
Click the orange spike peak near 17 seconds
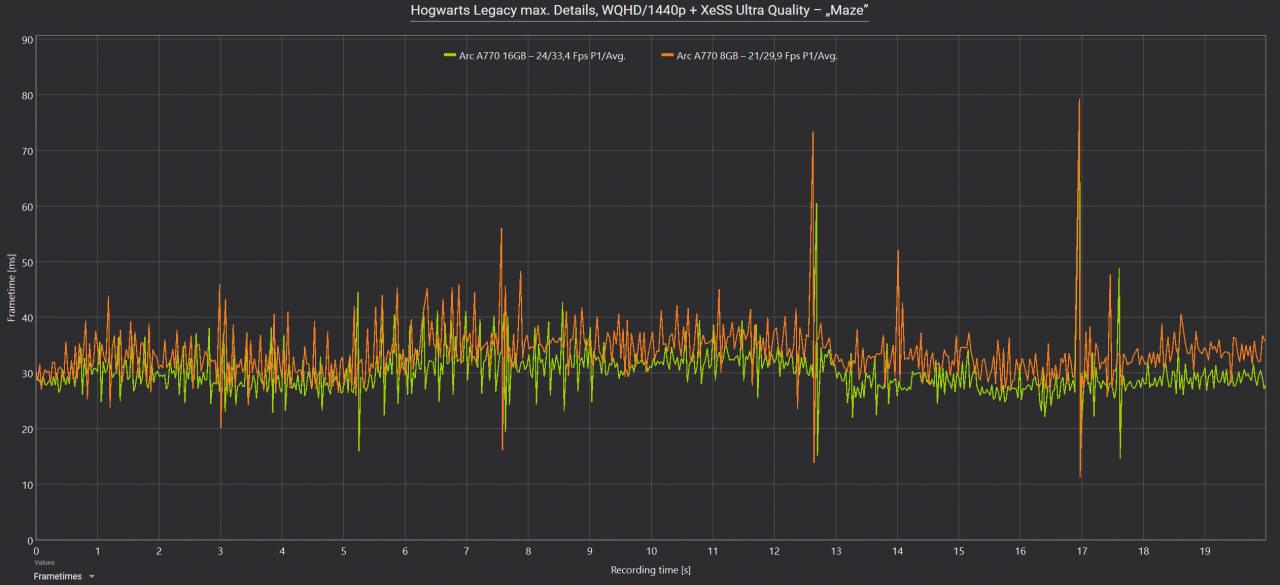click(1079, 100)
